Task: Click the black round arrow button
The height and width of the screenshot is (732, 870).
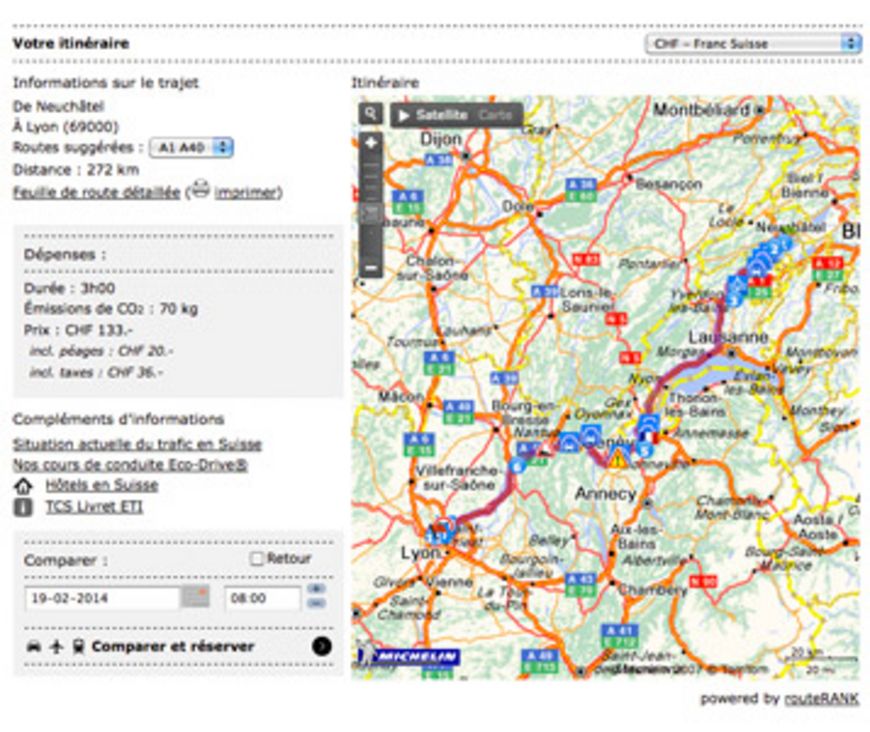Action: click(322, 646)
